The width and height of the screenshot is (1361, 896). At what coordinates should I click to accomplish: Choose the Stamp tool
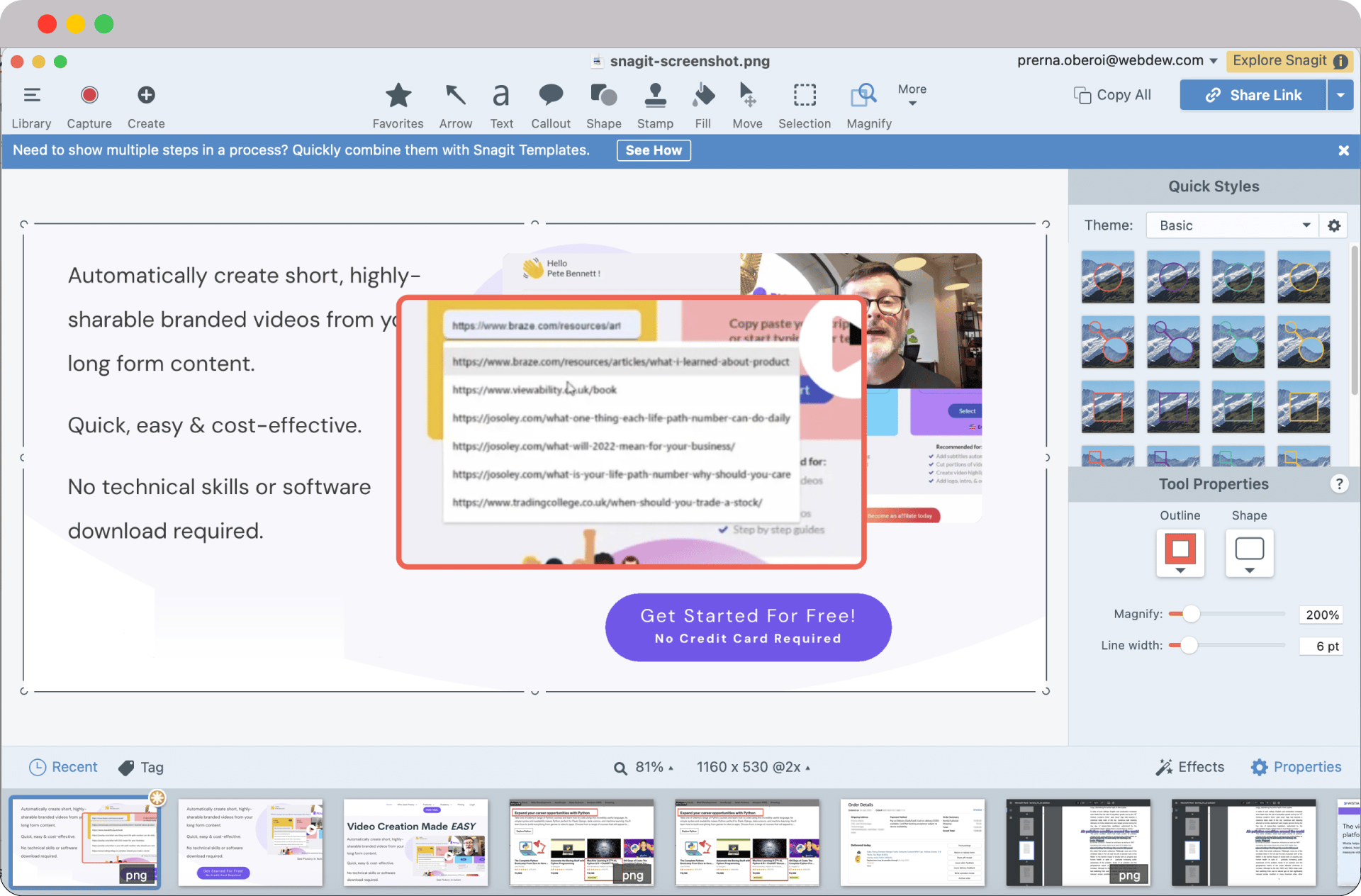(655, 105)
